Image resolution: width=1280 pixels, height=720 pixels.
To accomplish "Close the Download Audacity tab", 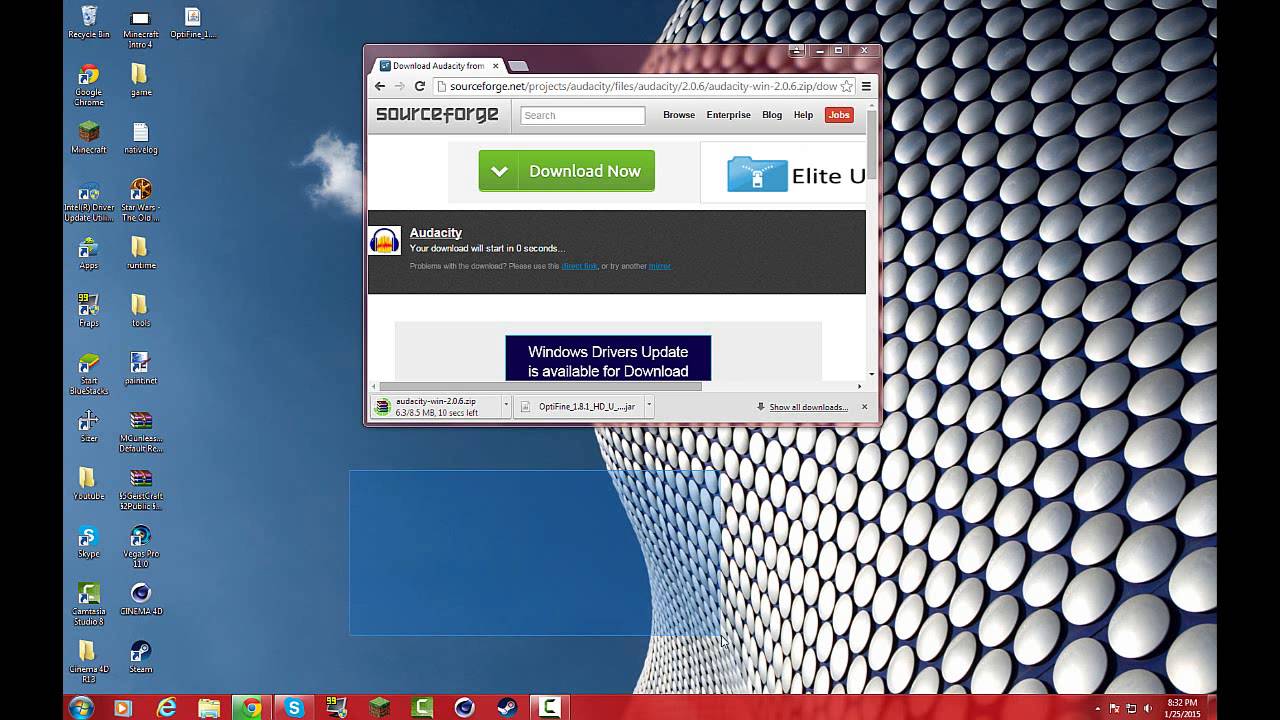I will point(495,66).
